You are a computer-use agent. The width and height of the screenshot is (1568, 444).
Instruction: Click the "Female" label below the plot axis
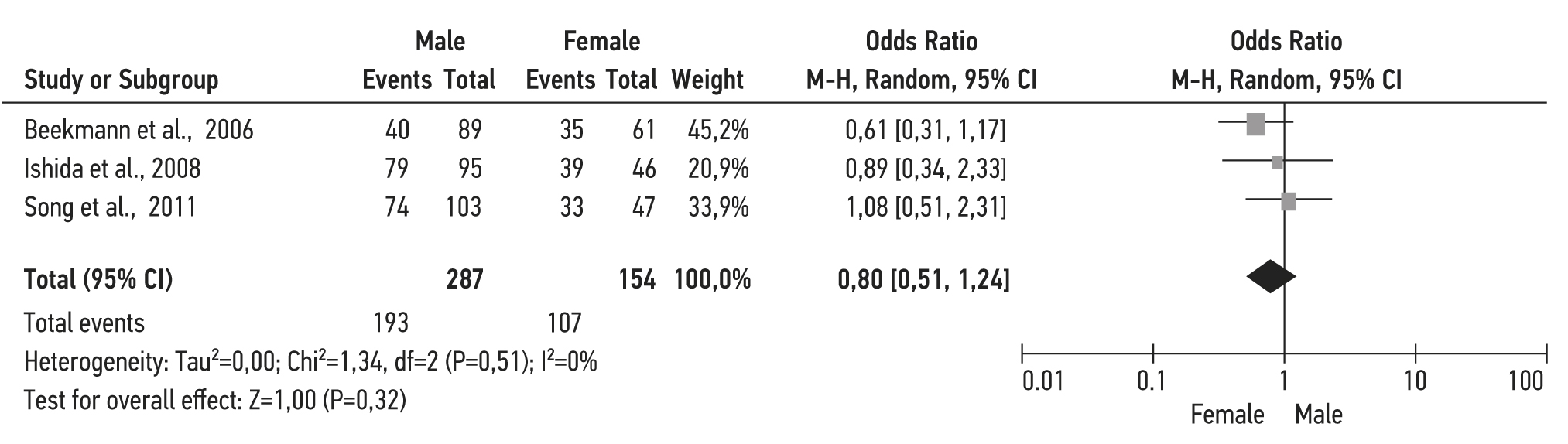pos(1227,415)
